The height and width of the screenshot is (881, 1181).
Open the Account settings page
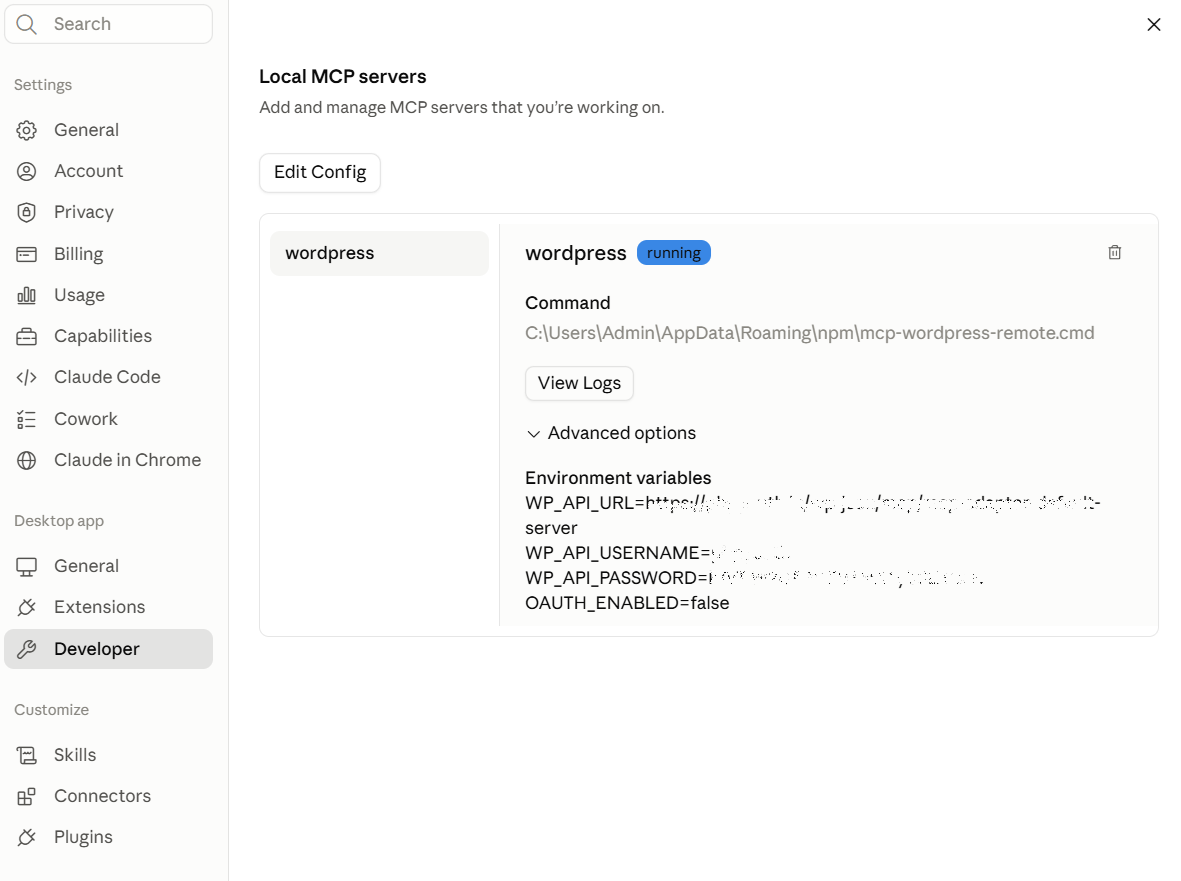[108, 172]
